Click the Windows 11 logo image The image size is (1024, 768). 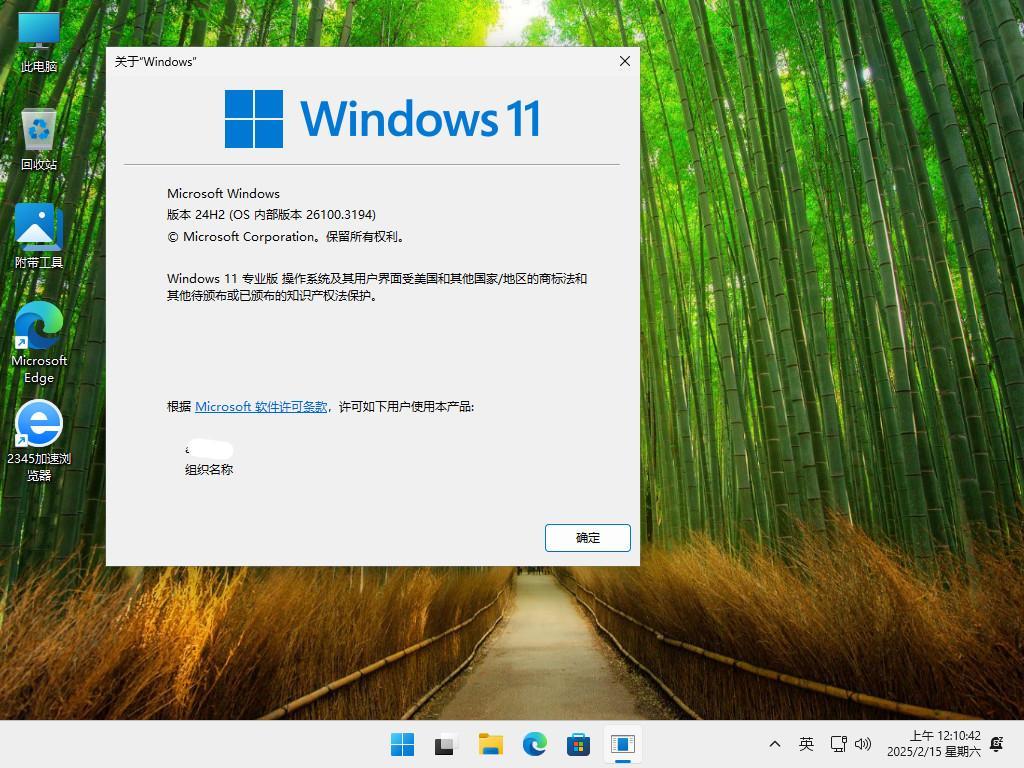(x=383, y=119)
